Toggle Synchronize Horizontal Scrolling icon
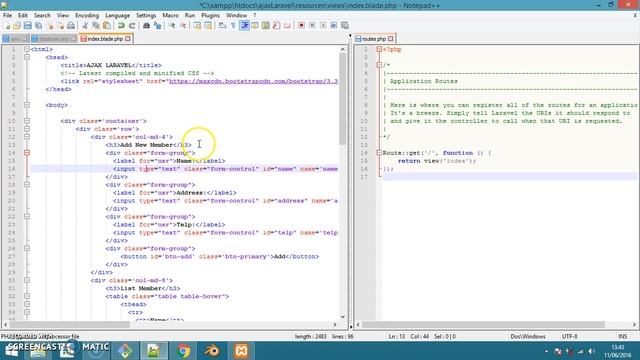640x360 pixels. (208, 26)
